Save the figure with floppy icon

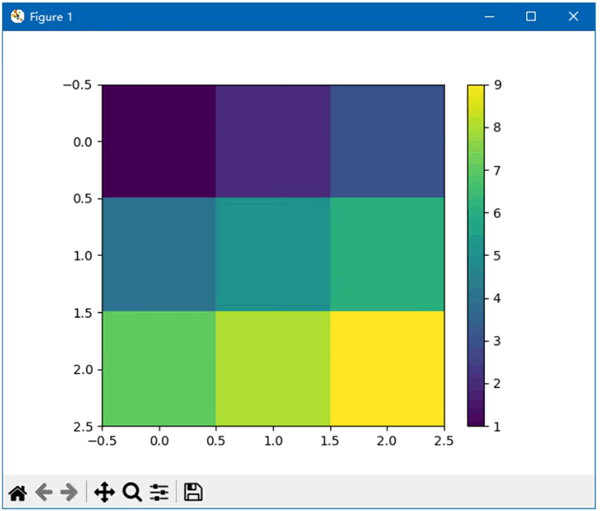coord(193,492)
